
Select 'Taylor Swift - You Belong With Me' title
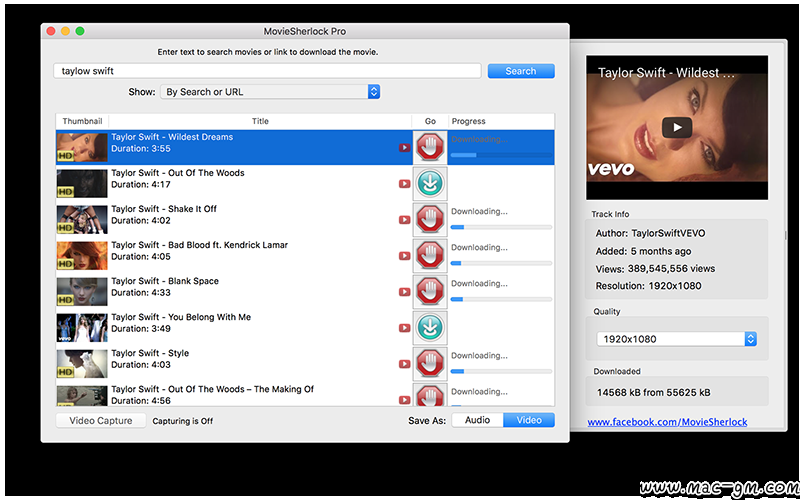coord(181,317)
